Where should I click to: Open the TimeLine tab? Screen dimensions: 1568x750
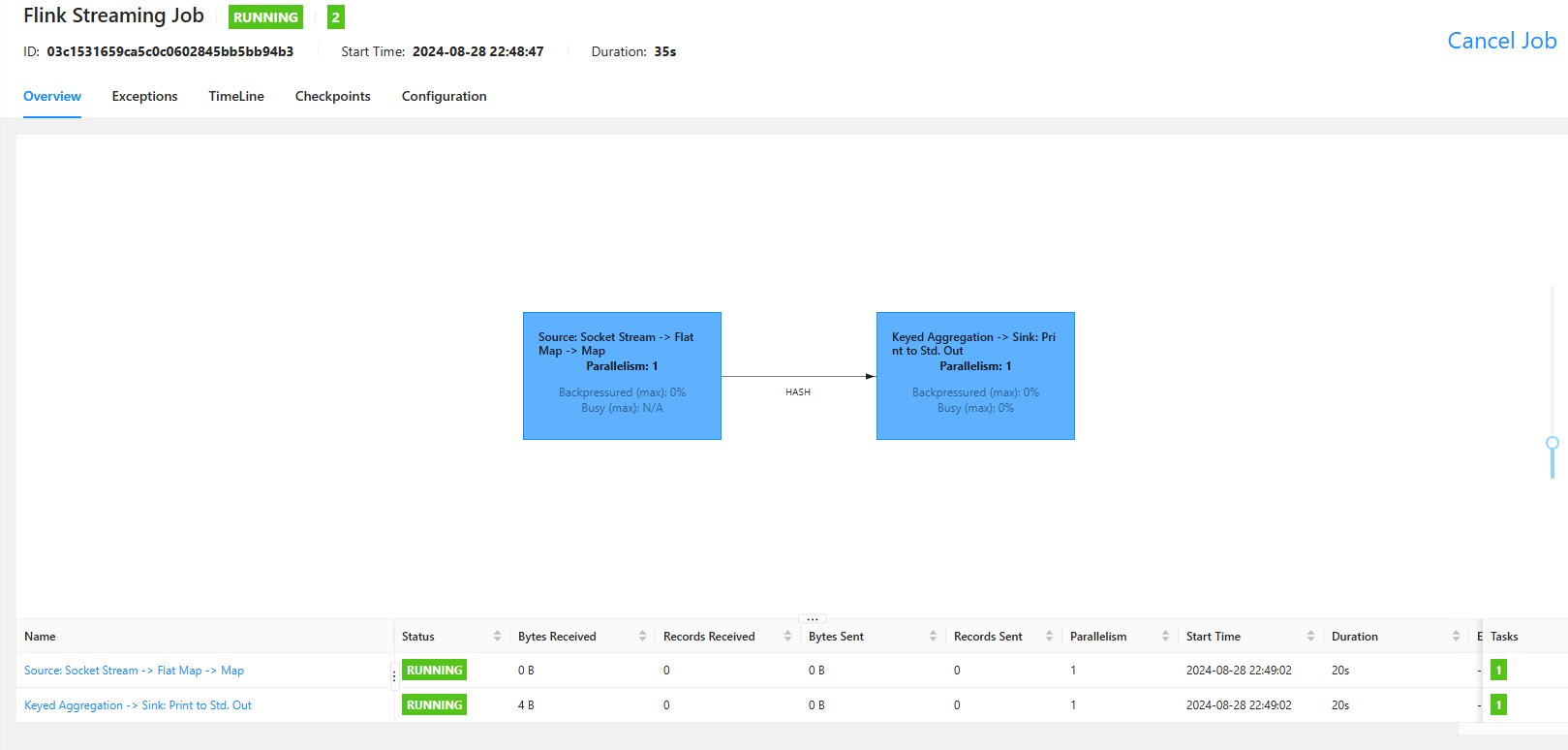coord(236,96)
